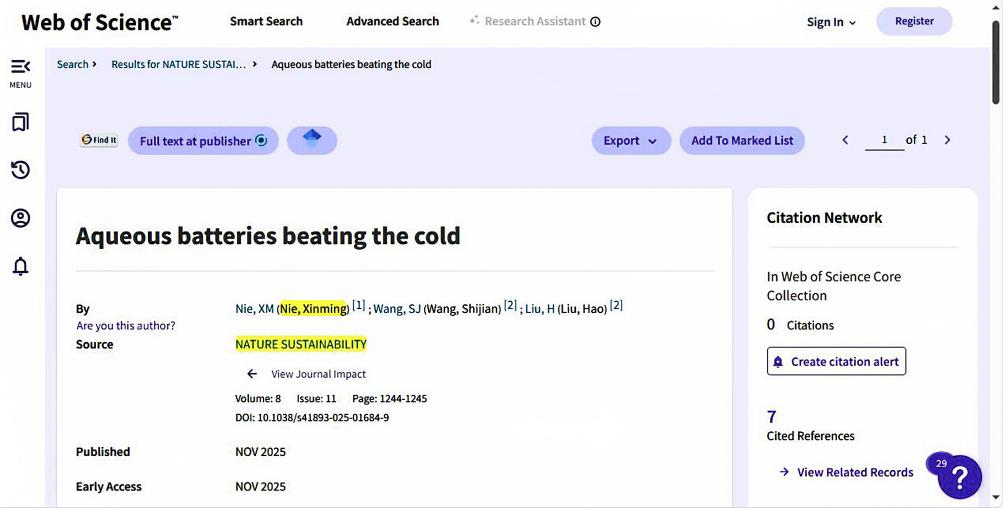Collapse View Journal Impact arrow
Screen dimensions: 1004x508
[x=252, y=374]
